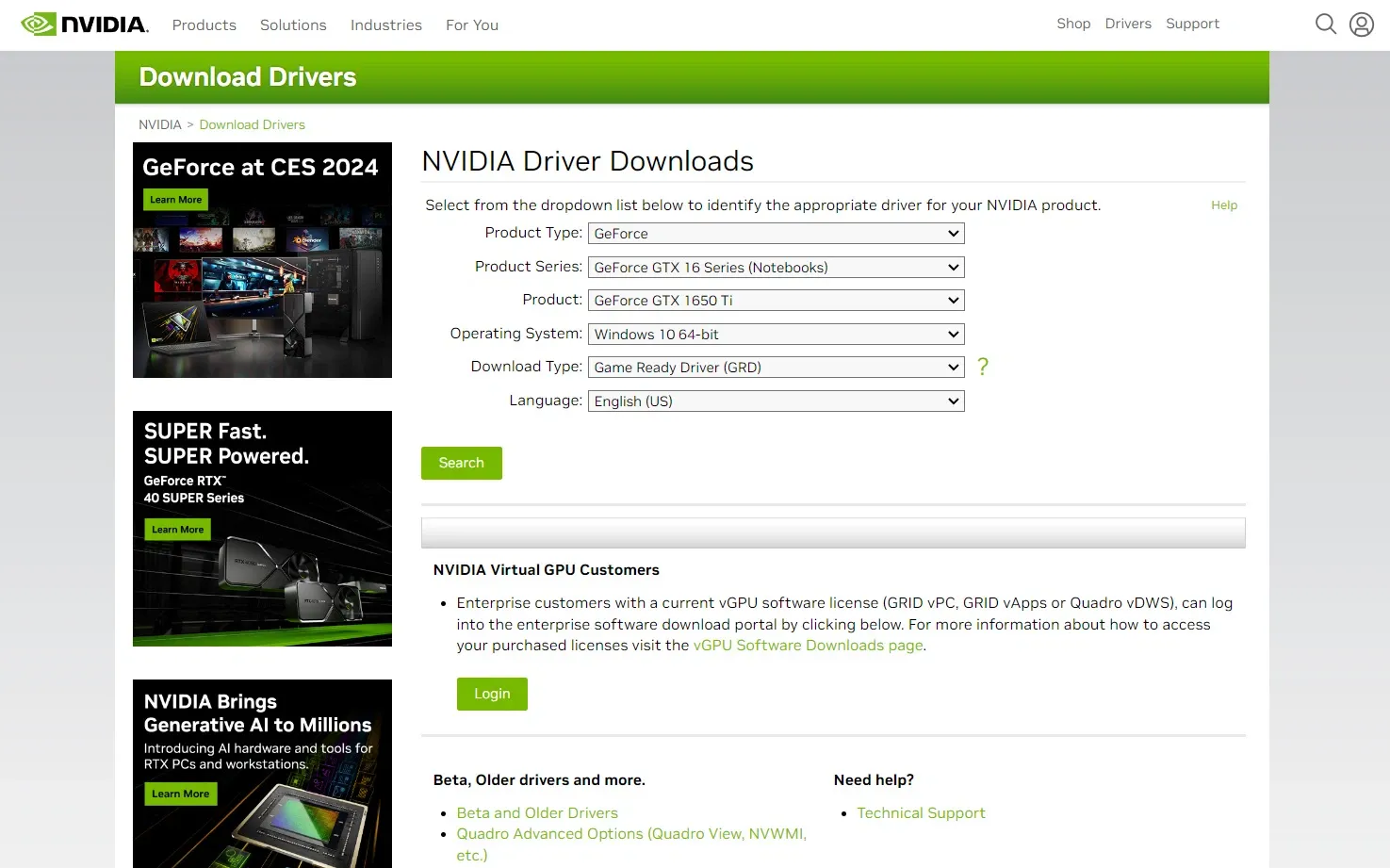Click the Download Drivers breadcrumb link
Viewport: 1390px width, 868px height.
point(253,124)
